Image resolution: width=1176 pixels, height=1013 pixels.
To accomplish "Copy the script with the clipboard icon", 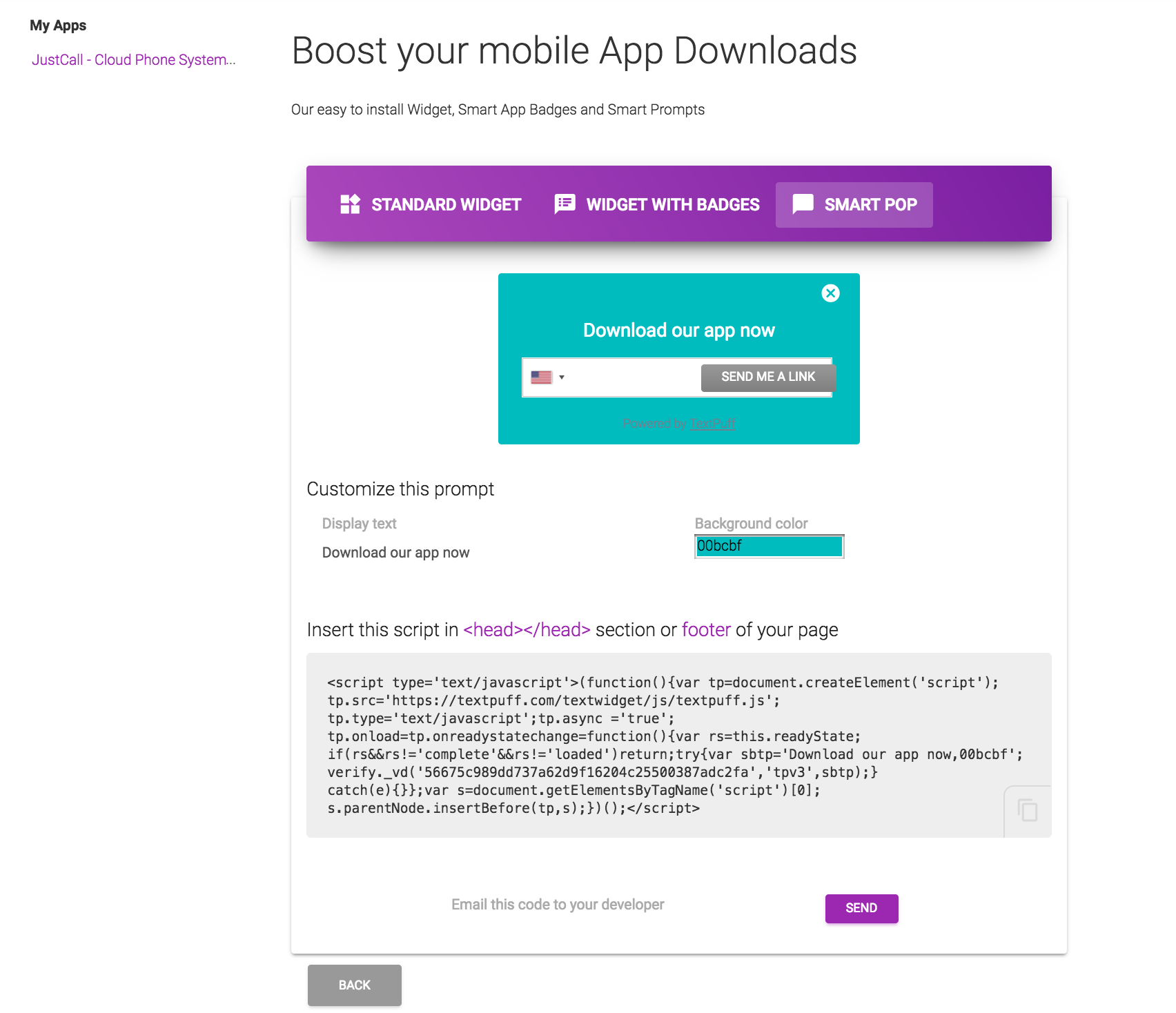I will pyautogui.click(x=1028, y=810).
